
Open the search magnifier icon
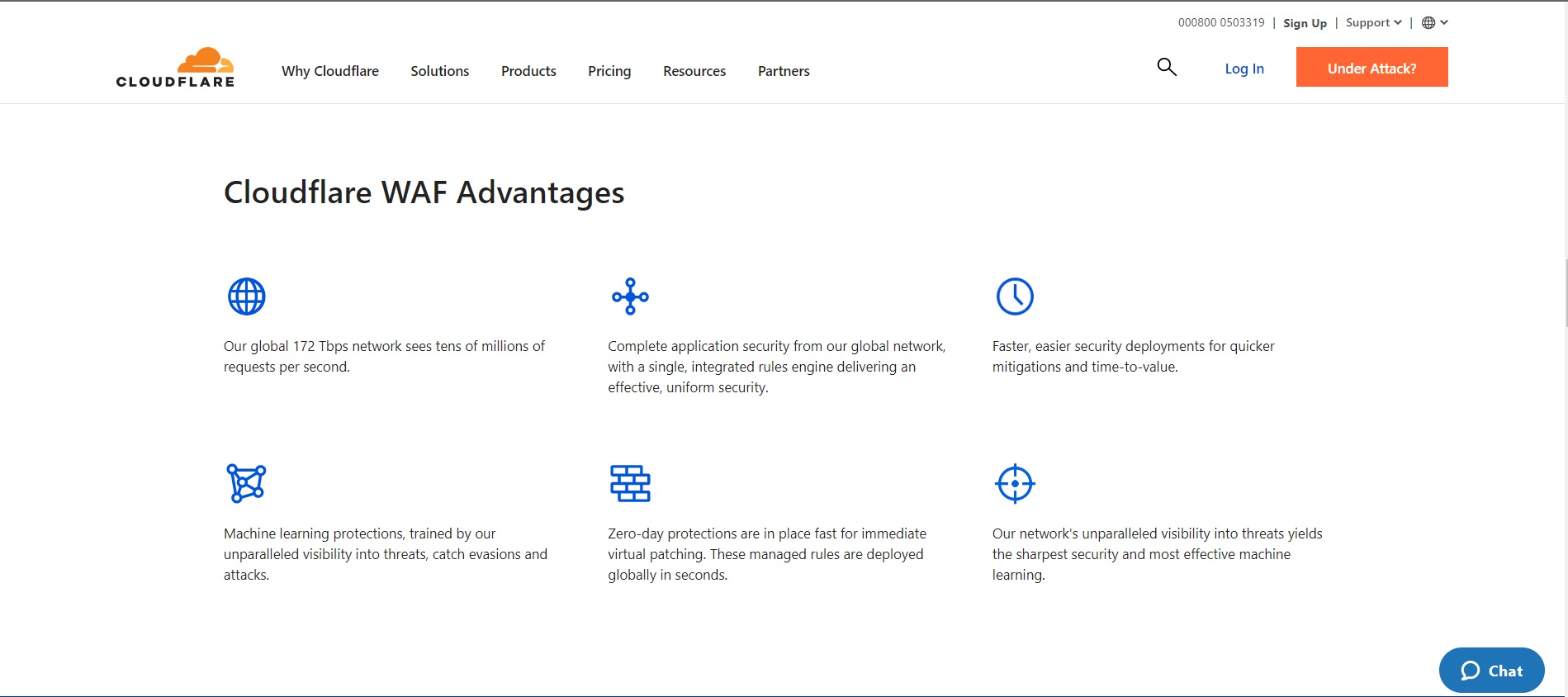pyautogui.click(x=1167, y=67)
